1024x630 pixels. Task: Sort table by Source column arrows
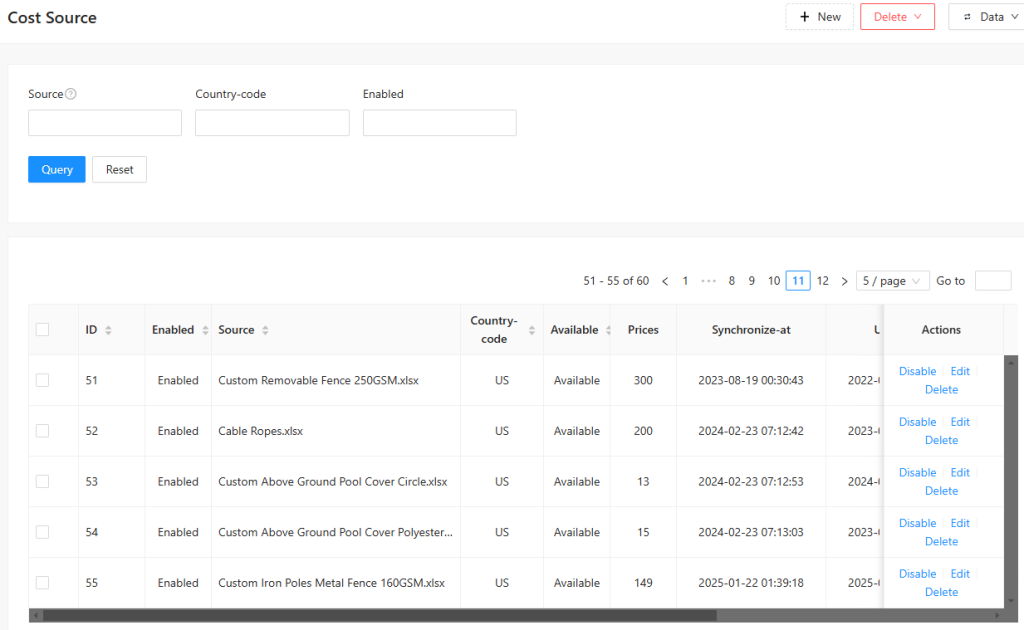click(265, 330)
